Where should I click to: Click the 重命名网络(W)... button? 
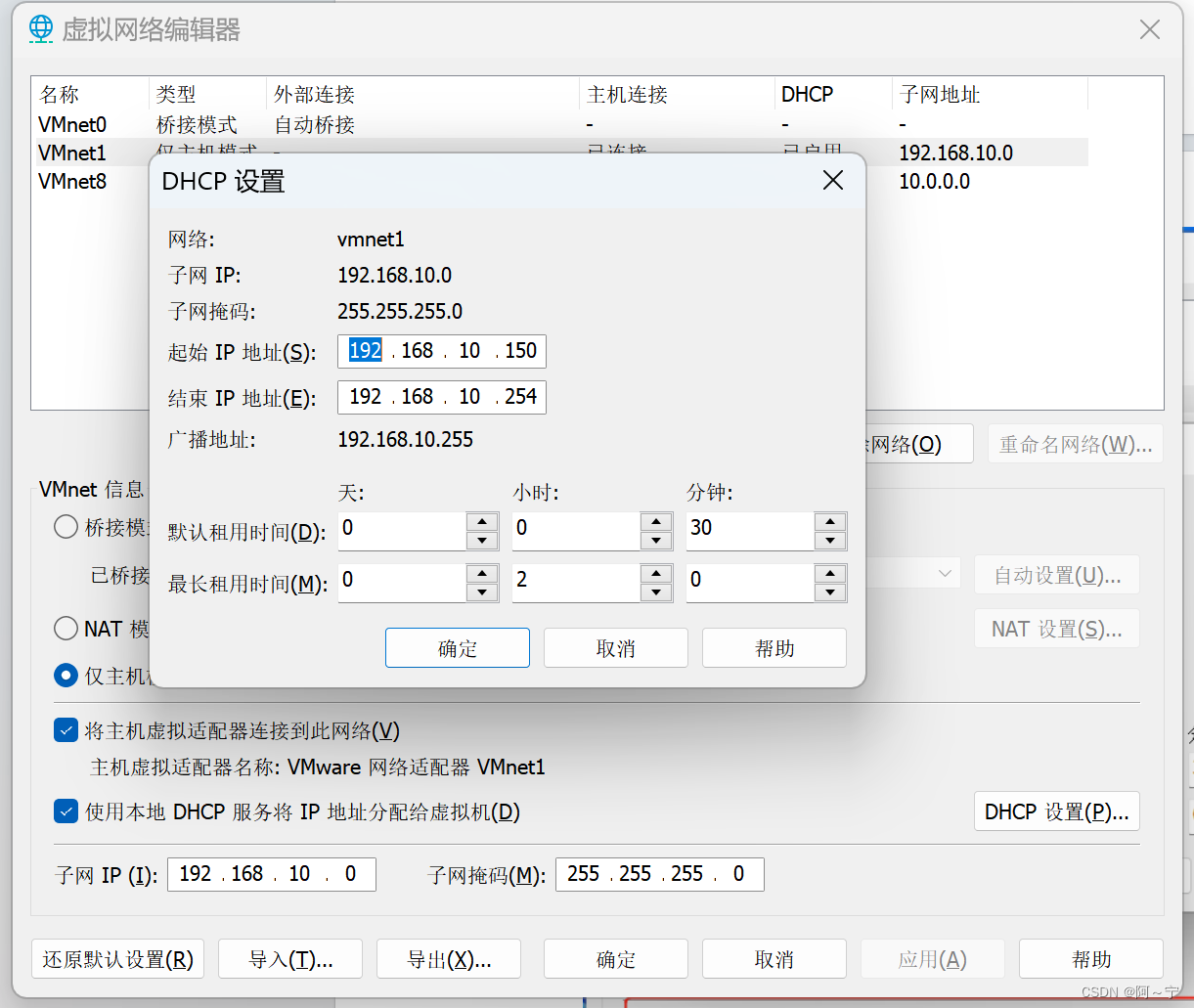(x=1076, y=444)
